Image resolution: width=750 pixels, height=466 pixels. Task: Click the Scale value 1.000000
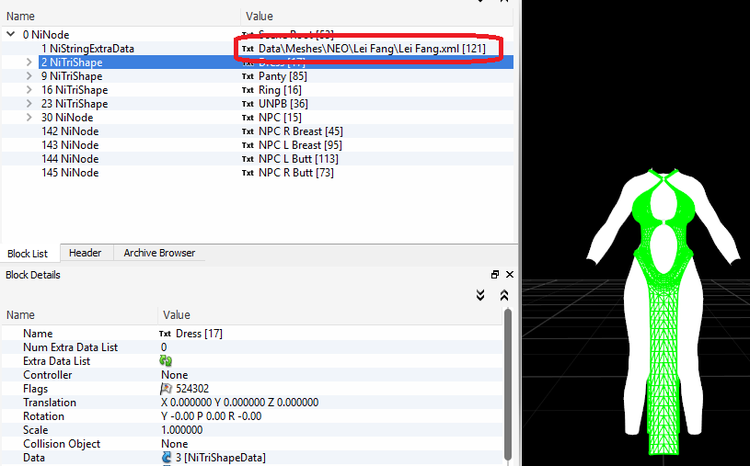coord(182,430)
